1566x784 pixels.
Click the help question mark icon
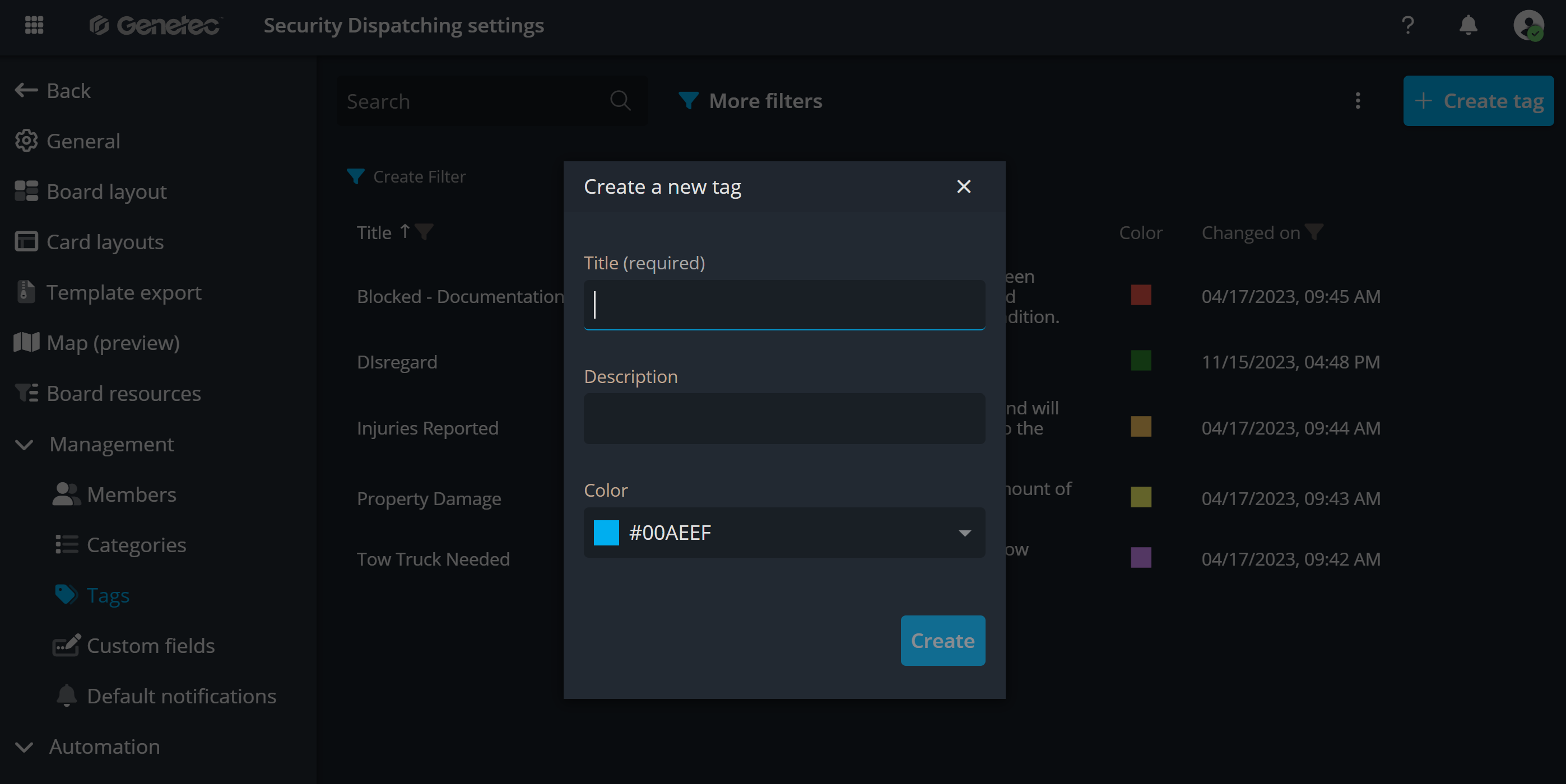(x=1407, y=25)
